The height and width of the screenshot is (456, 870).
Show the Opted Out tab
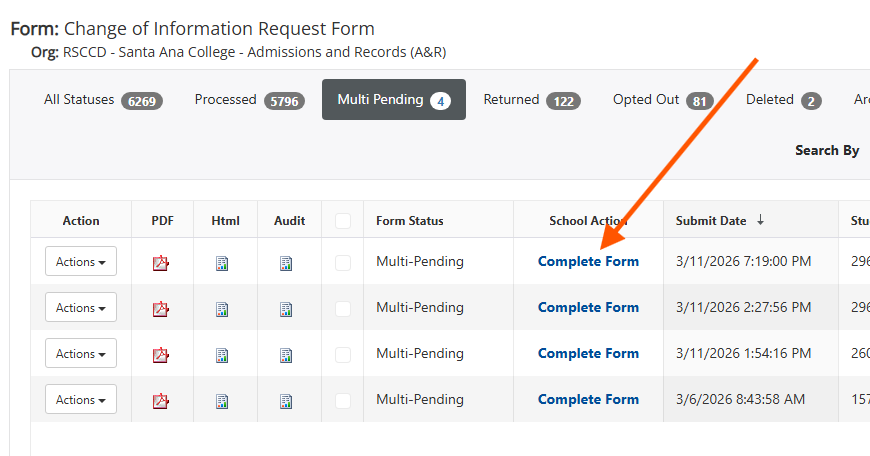[x=663, y=100]
